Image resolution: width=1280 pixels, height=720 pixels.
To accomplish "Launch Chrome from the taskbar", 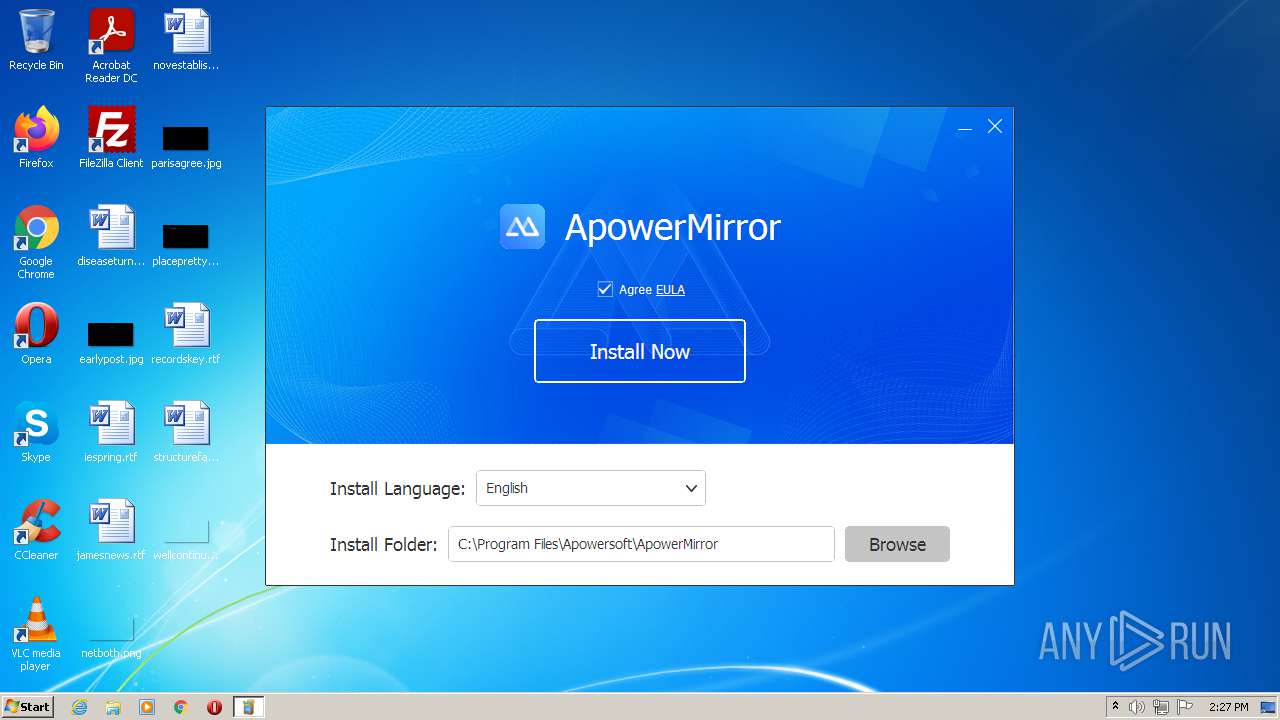I will pos(181,707).
